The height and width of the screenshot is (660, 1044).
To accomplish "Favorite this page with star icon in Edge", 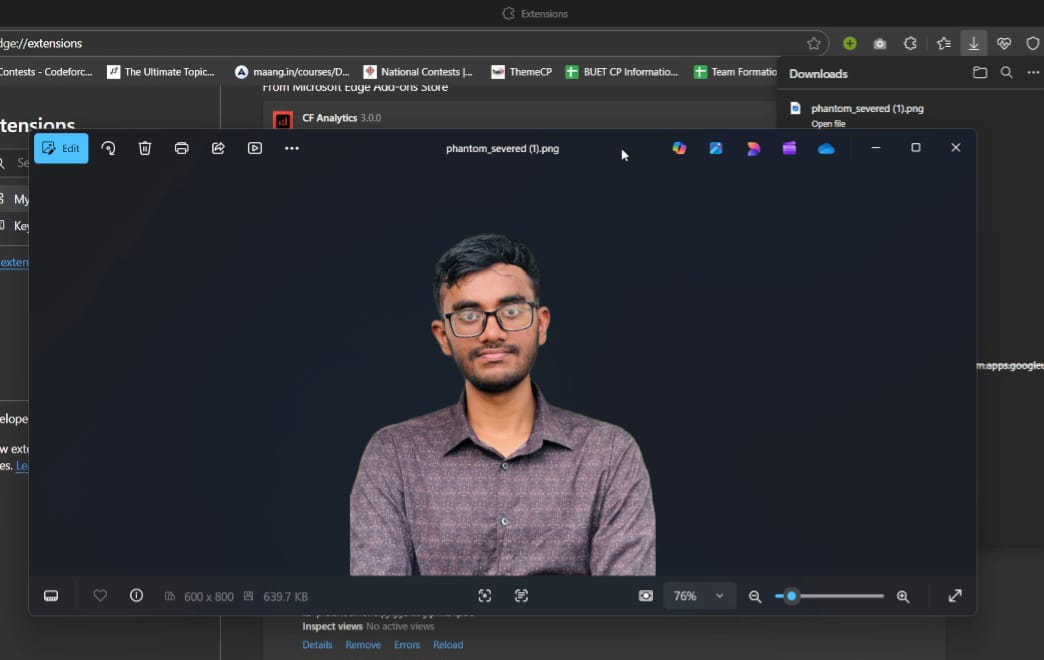I will click(x=814, y=43).
